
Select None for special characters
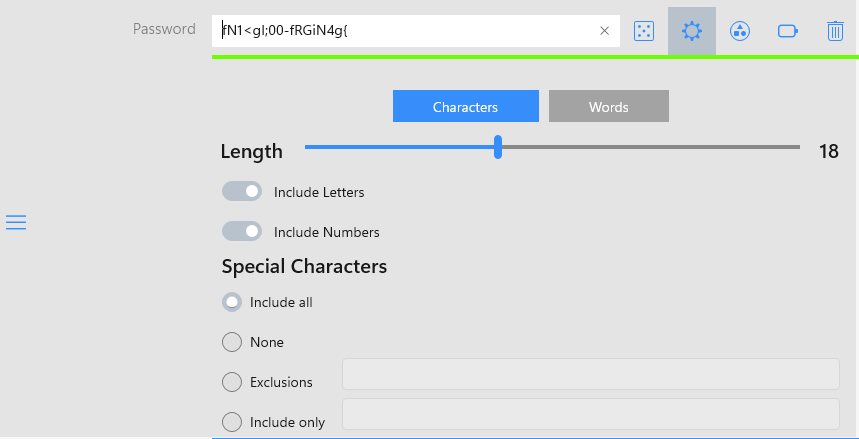(232, 342)
